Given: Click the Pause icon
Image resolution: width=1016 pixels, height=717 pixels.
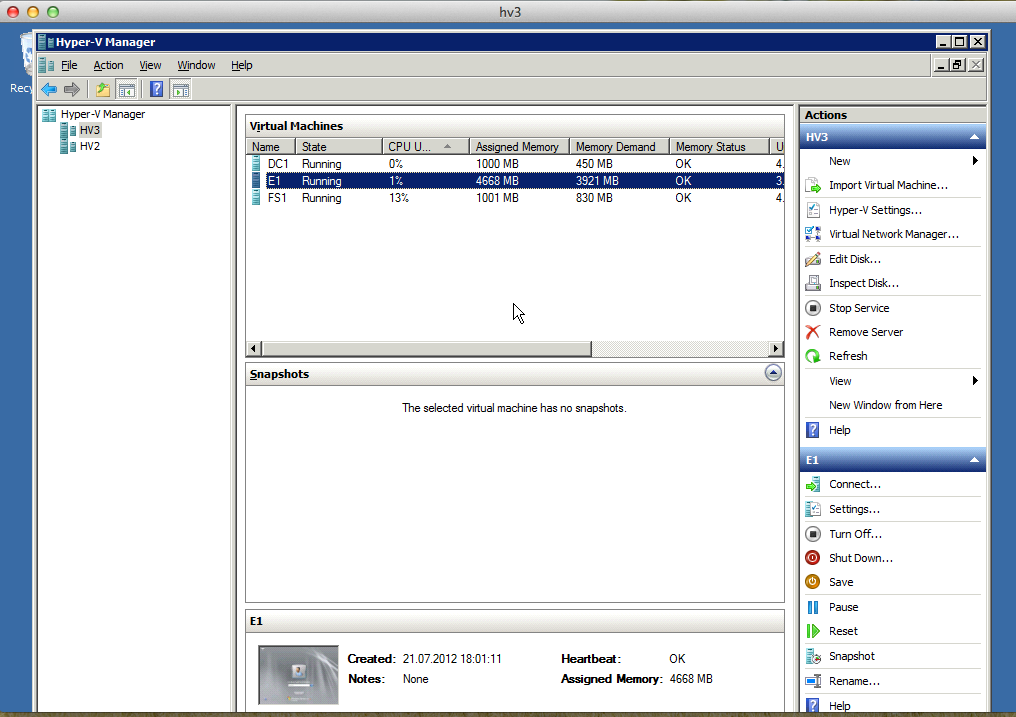Looking at the screenshot, I should (813, 607).
